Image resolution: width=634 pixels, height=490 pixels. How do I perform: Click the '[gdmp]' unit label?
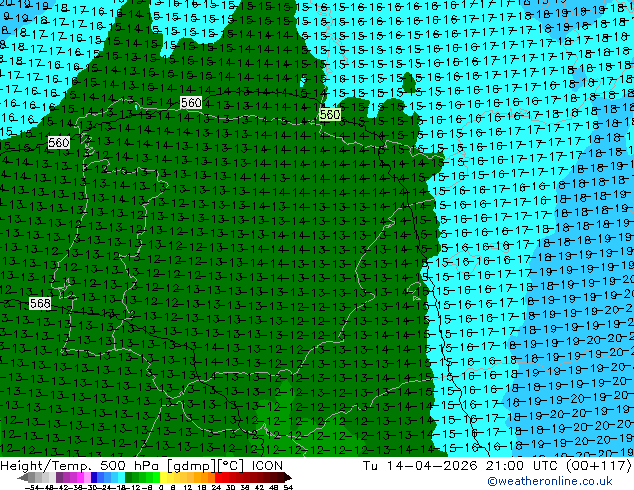click(191, 466)
